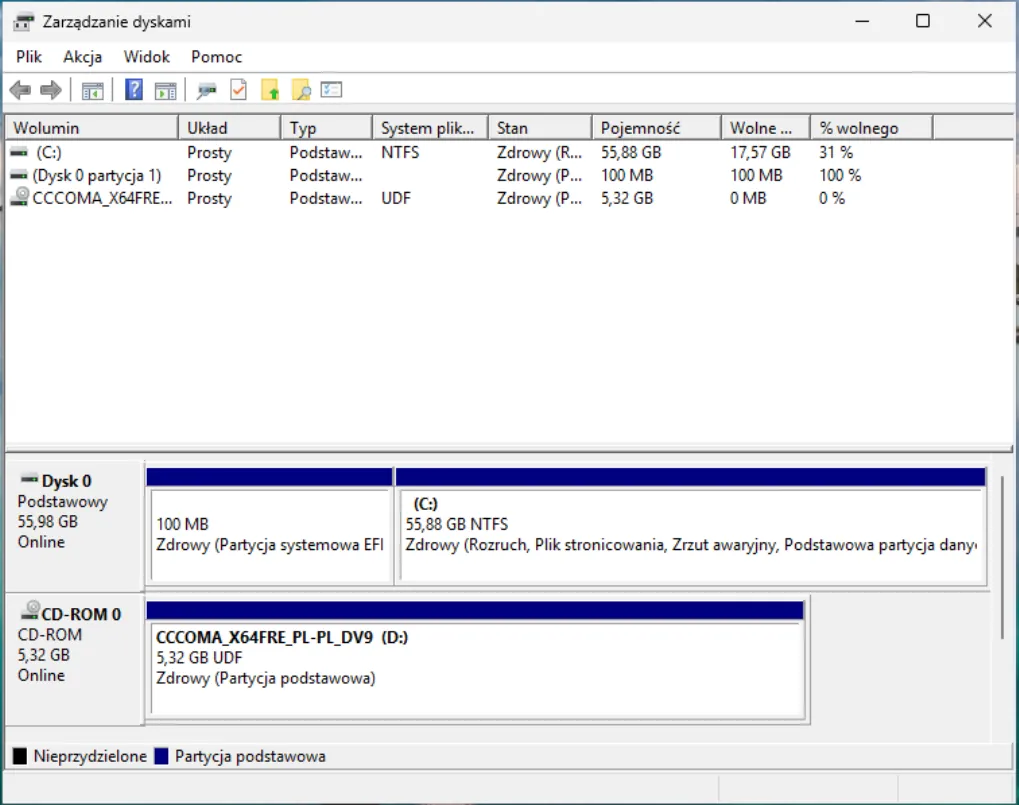Image resolution: width=1019 pixels, height=805 pixels.
Task: Open the Akcja menu
Action: 83,57
